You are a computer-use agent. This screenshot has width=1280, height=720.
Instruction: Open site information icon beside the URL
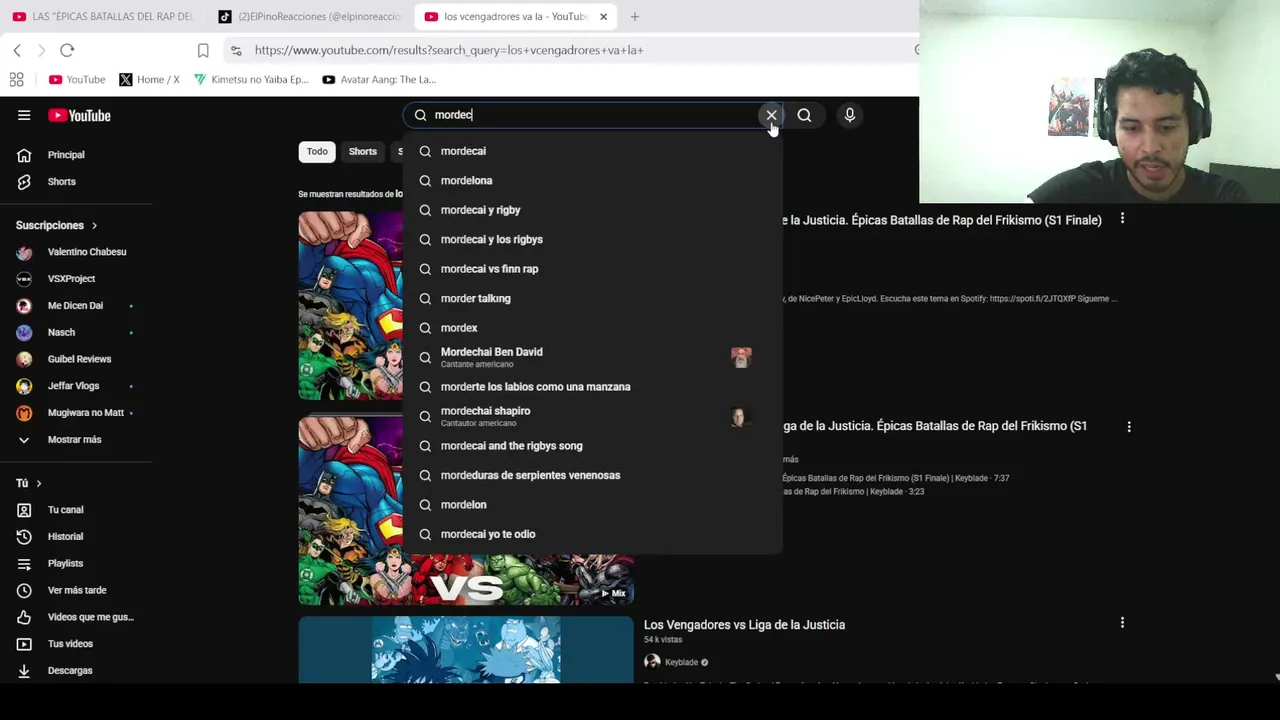pos(236,50)
